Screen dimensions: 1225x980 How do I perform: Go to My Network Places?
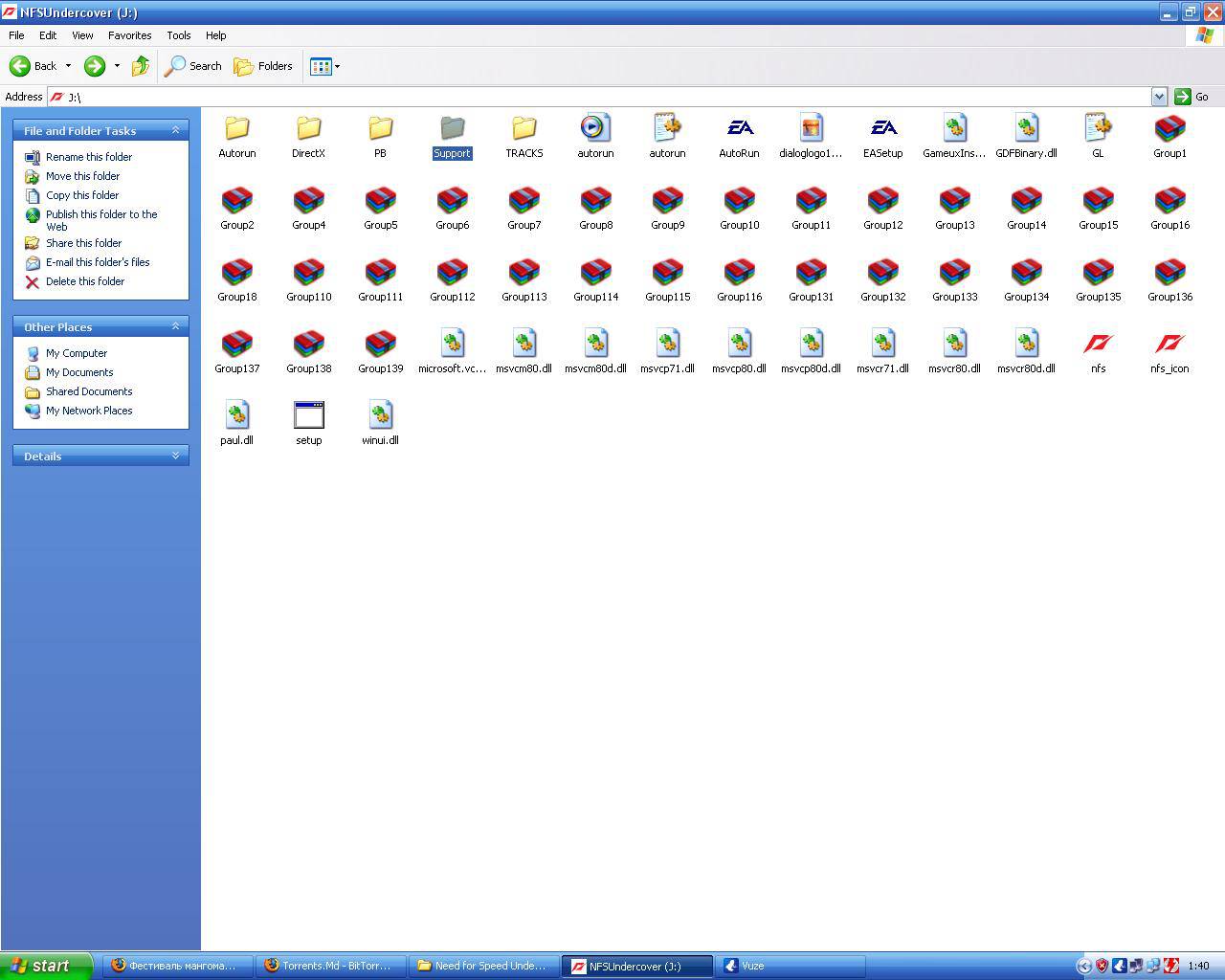[x=89, y=411]
